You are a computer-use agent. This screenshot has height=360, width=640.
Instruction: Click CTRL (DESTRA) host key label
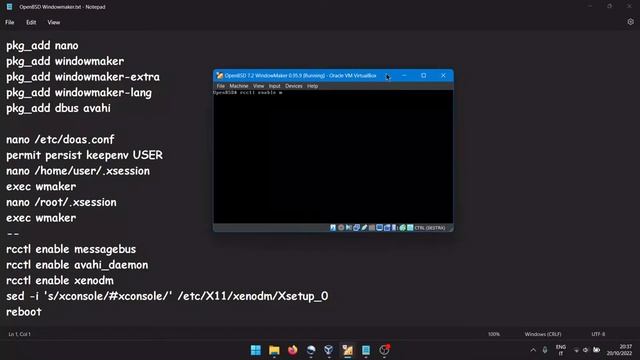pyautogui.click(x=430, y=228)
